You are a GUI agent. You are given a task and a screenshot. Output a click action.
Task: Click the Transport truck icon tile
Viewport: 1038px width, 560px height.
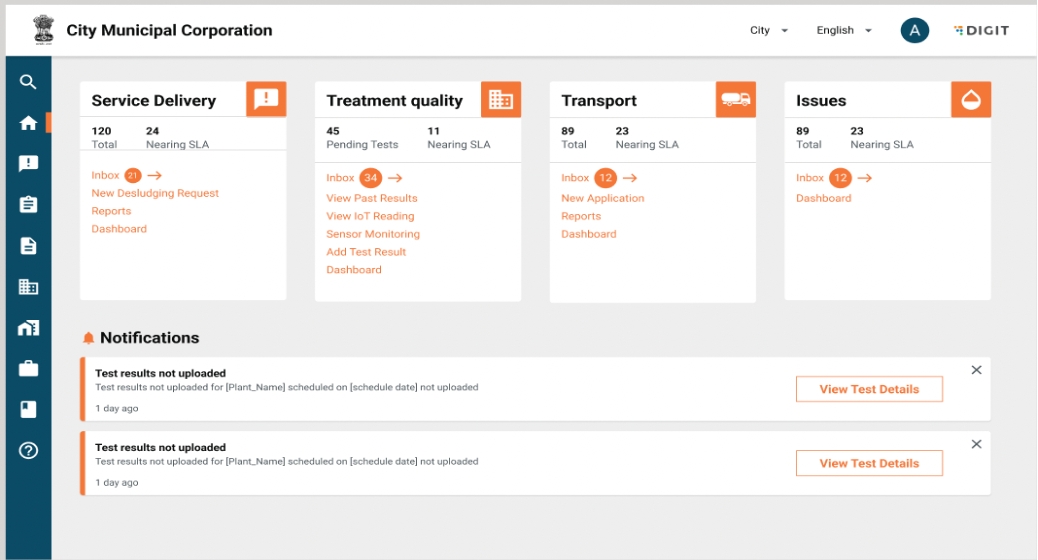click(735, 100)
